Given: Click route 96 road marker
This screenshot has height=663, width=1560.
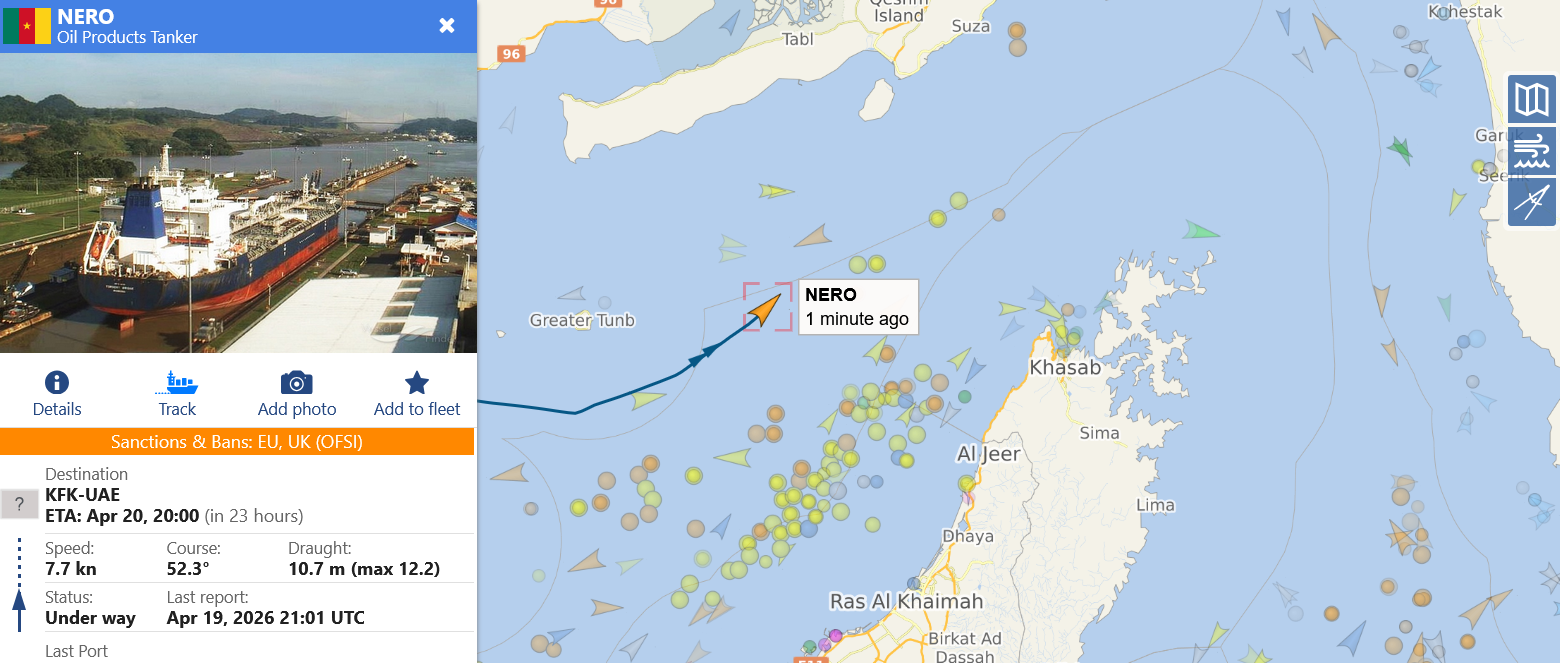Looking at the screenshot, I should tap(511, 54).
